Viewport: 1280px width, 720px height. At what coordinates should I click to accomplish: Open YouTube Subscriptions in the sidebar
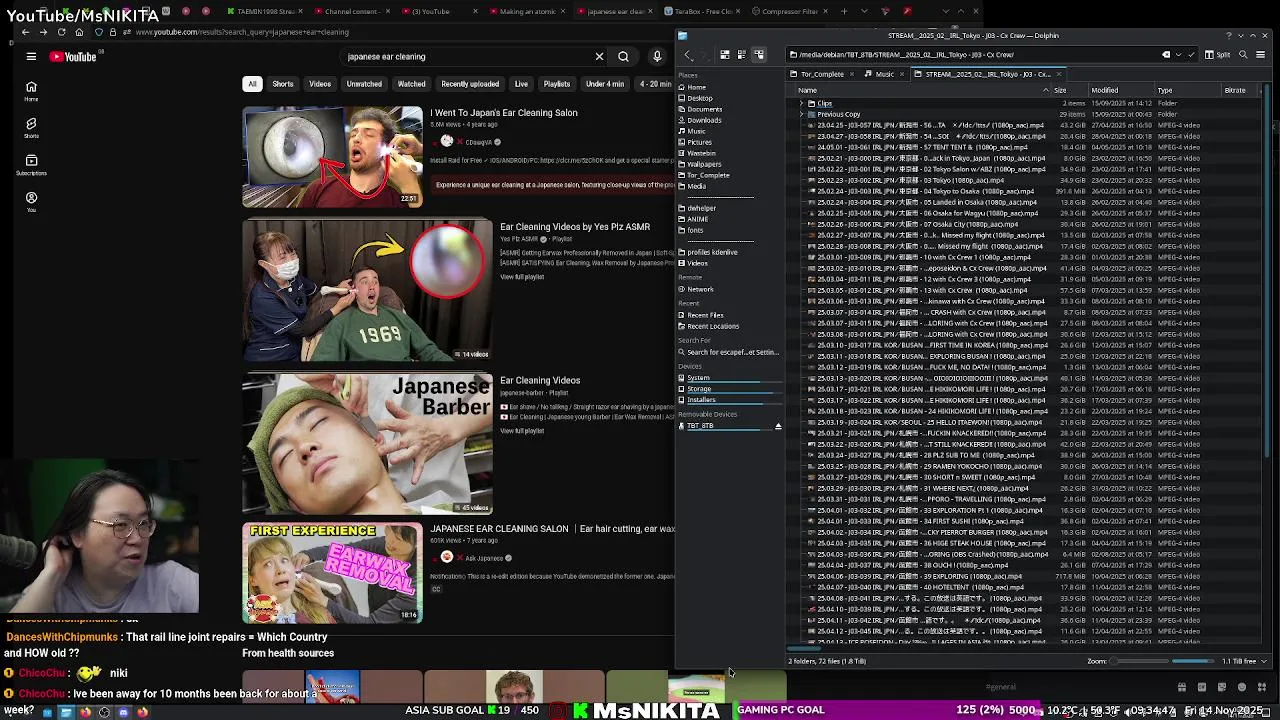click(x=31, y=165)
